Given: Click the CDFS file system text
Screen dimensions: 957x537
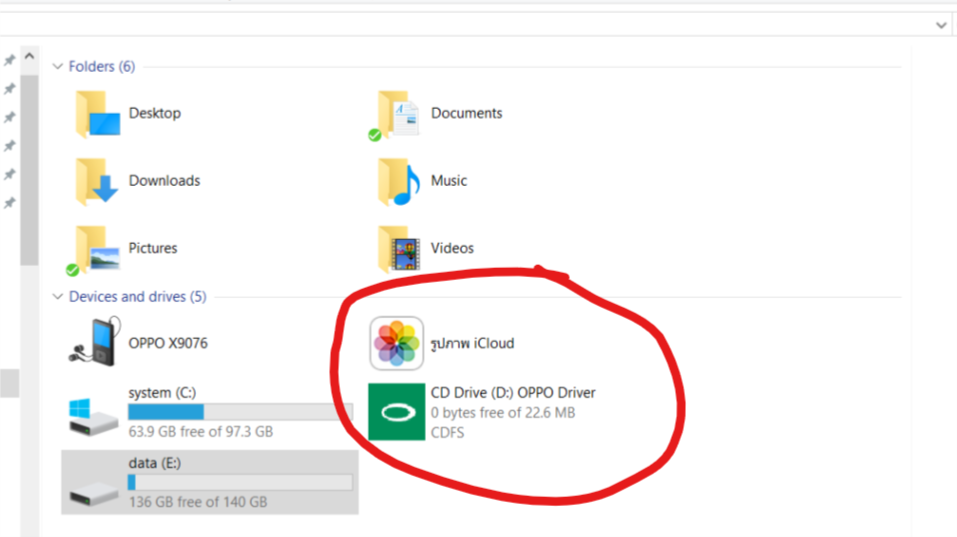Looking at the screenshot, I should (x=447, y=432).
